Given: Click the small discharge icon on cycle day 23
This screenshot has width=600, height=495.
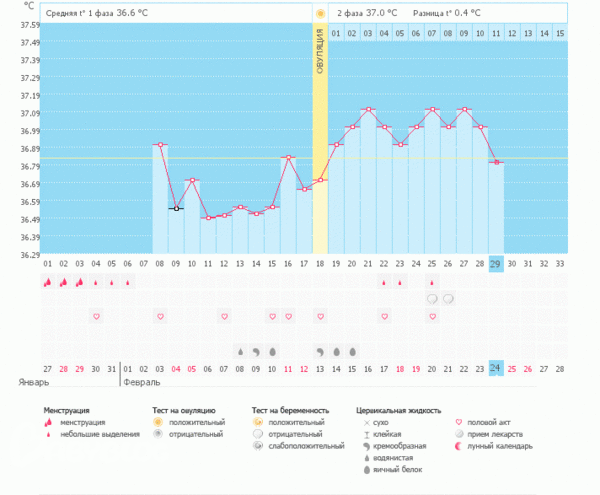Looking at the screenshot, I should pos(400,283).
